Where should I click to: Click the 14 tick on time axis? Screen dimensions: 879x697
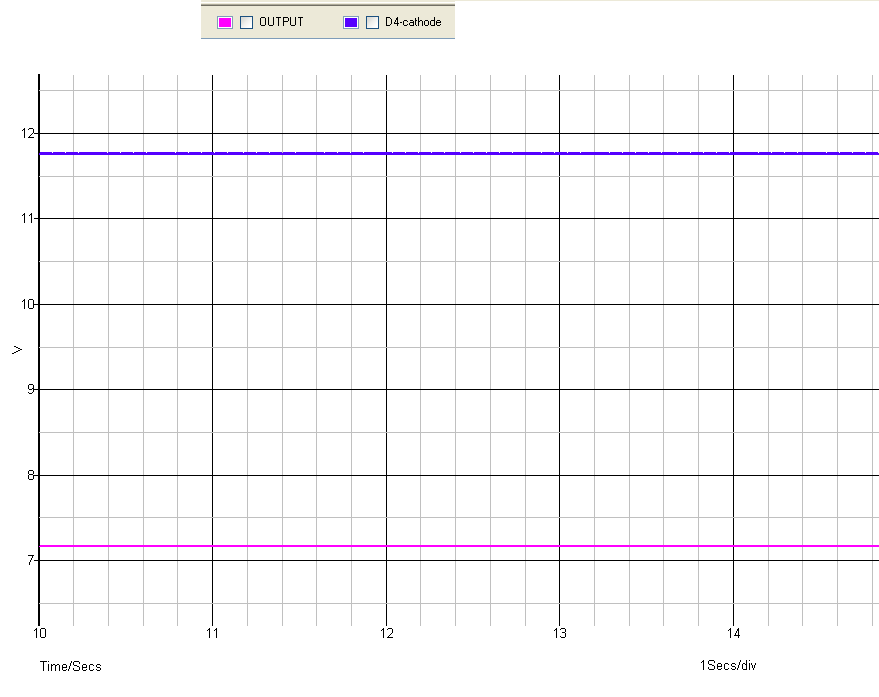pos(733,634)
